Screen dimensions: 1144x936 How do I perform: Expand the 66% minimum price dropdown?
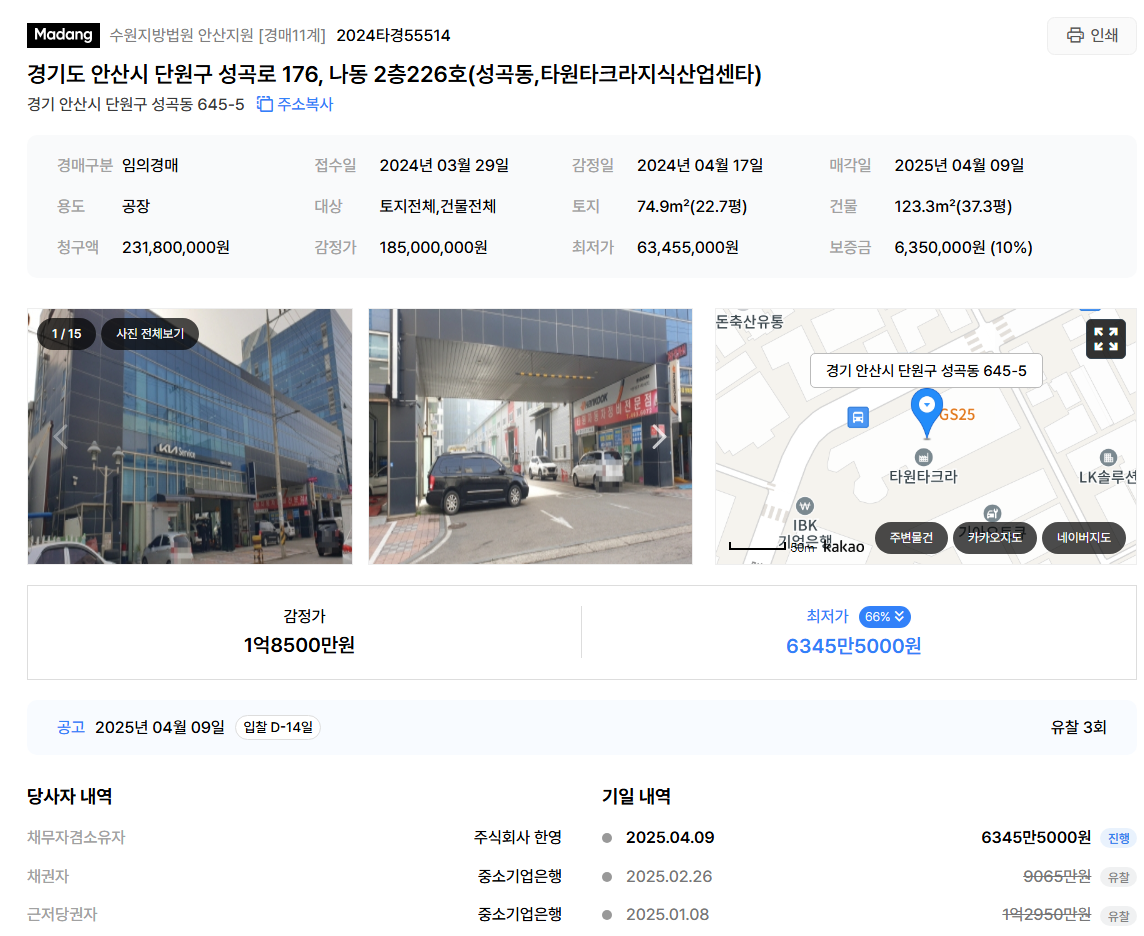point(884,616)
